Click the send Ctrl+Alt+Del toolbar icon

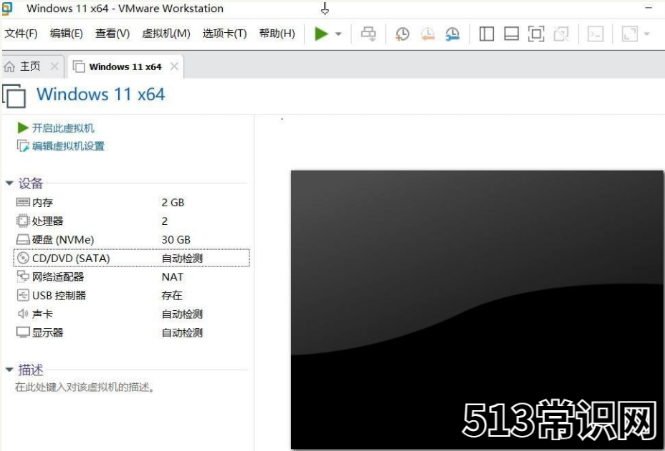click(x=368, y=34)
